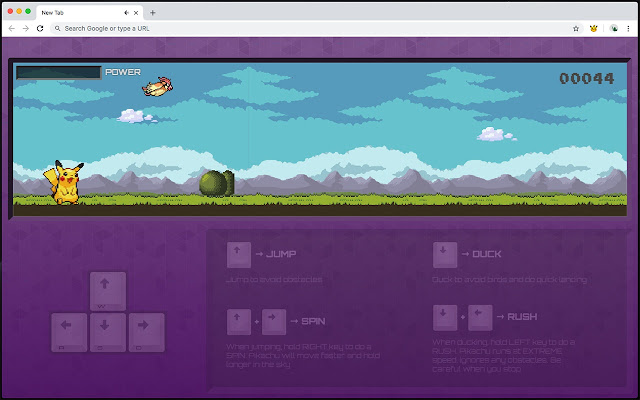Click the right key icon in SPIN combo

click(x=274, y=322)
